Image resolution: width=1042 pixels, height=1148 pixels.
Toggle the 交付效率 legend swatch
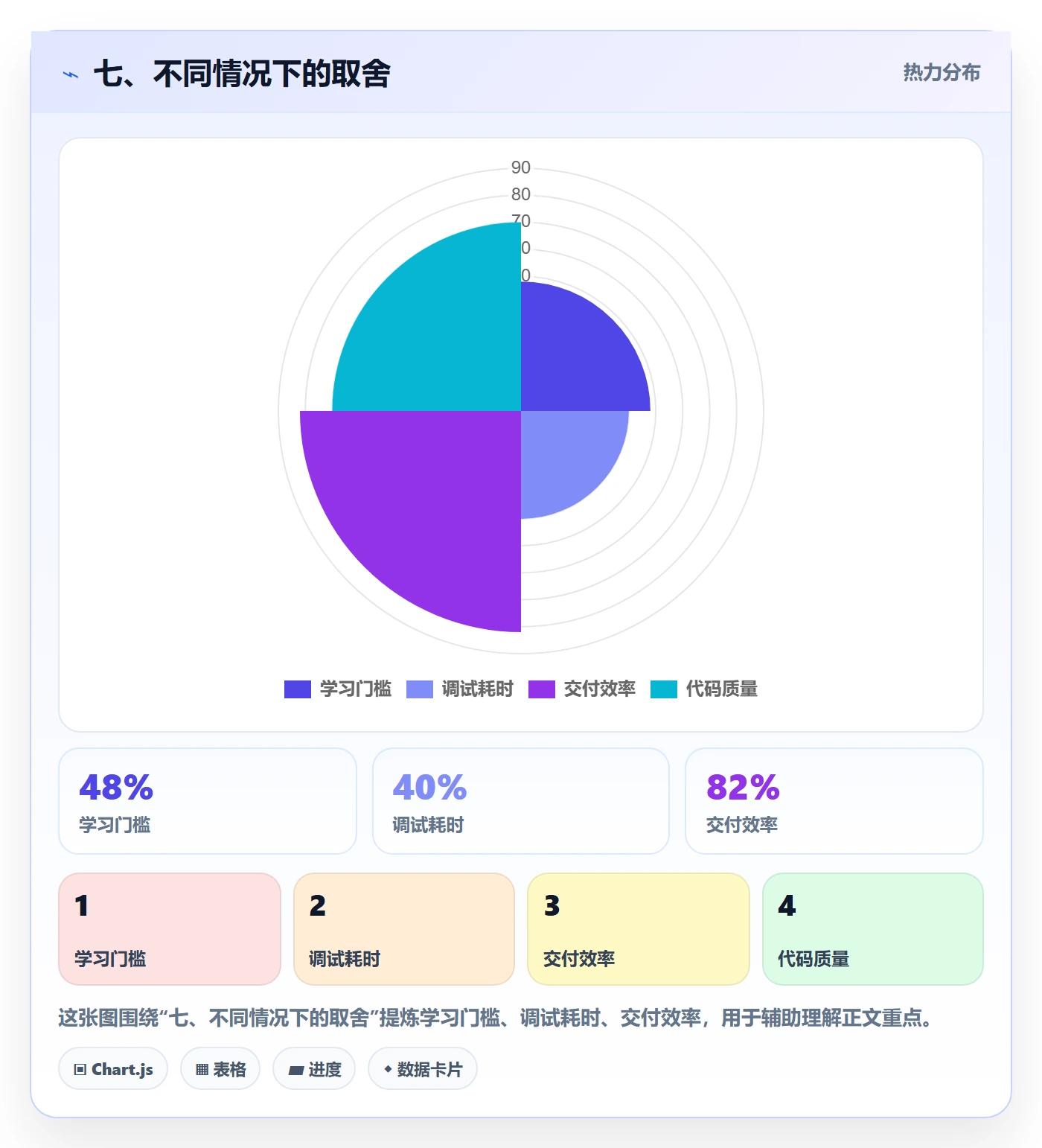point(542,689)
